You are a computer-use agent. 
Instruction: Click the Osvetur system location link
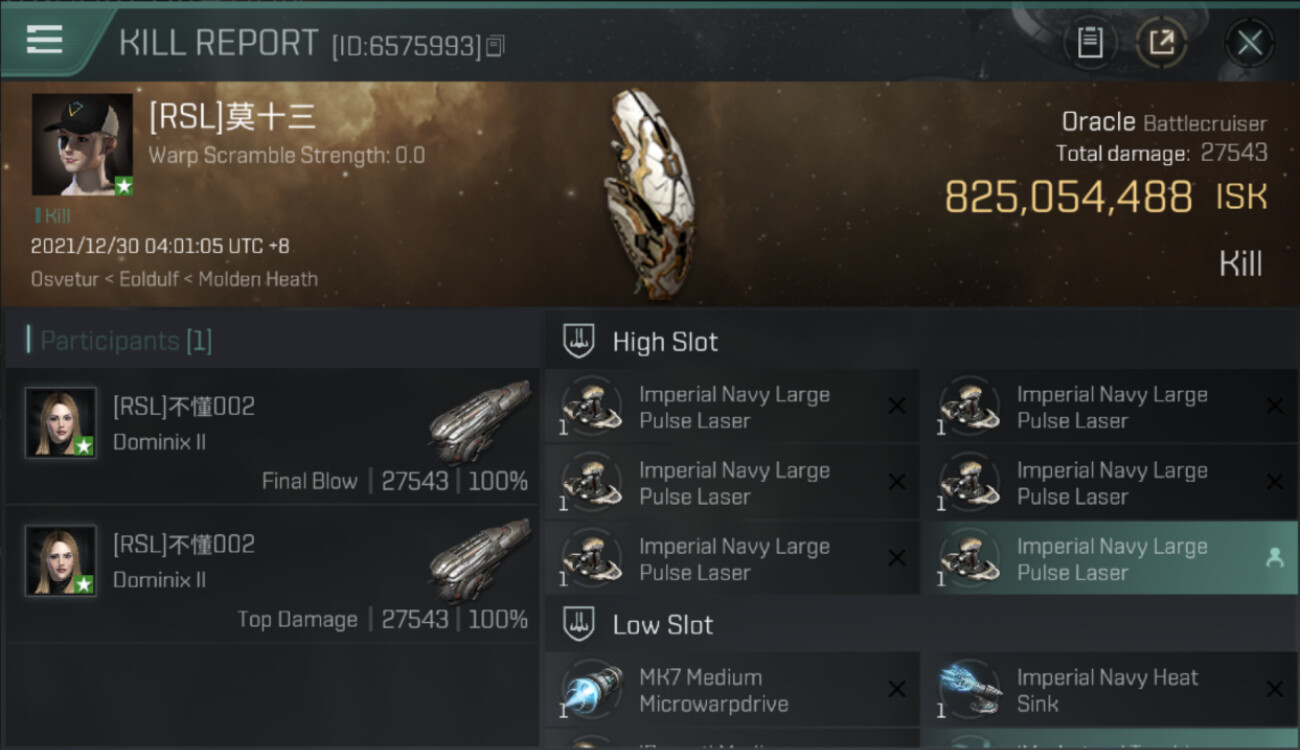pos(69,280)
